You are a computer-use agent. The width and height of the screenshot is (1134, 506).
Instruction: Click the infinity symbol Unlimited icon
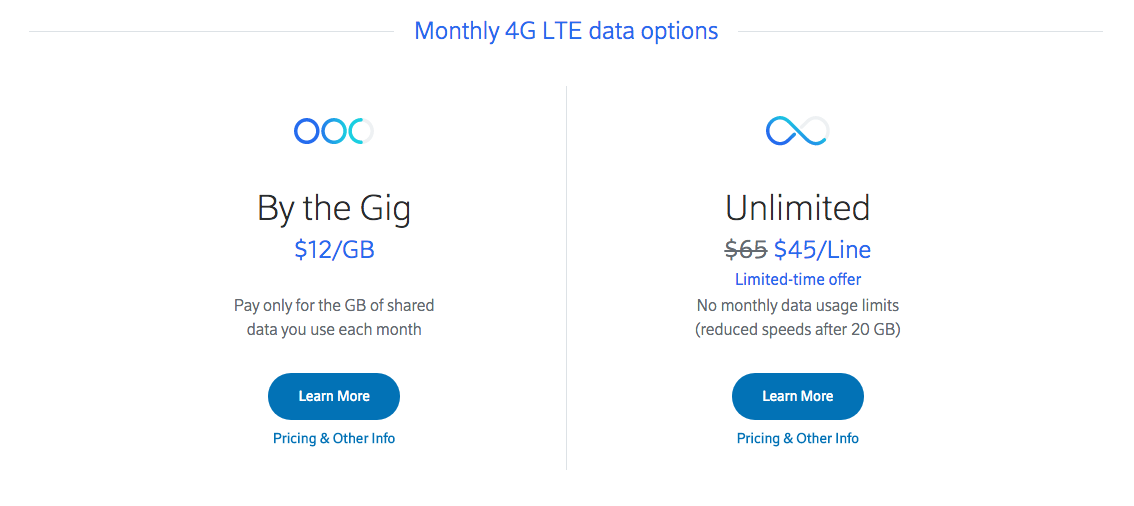pyautogui.click(x=797, y=131)
